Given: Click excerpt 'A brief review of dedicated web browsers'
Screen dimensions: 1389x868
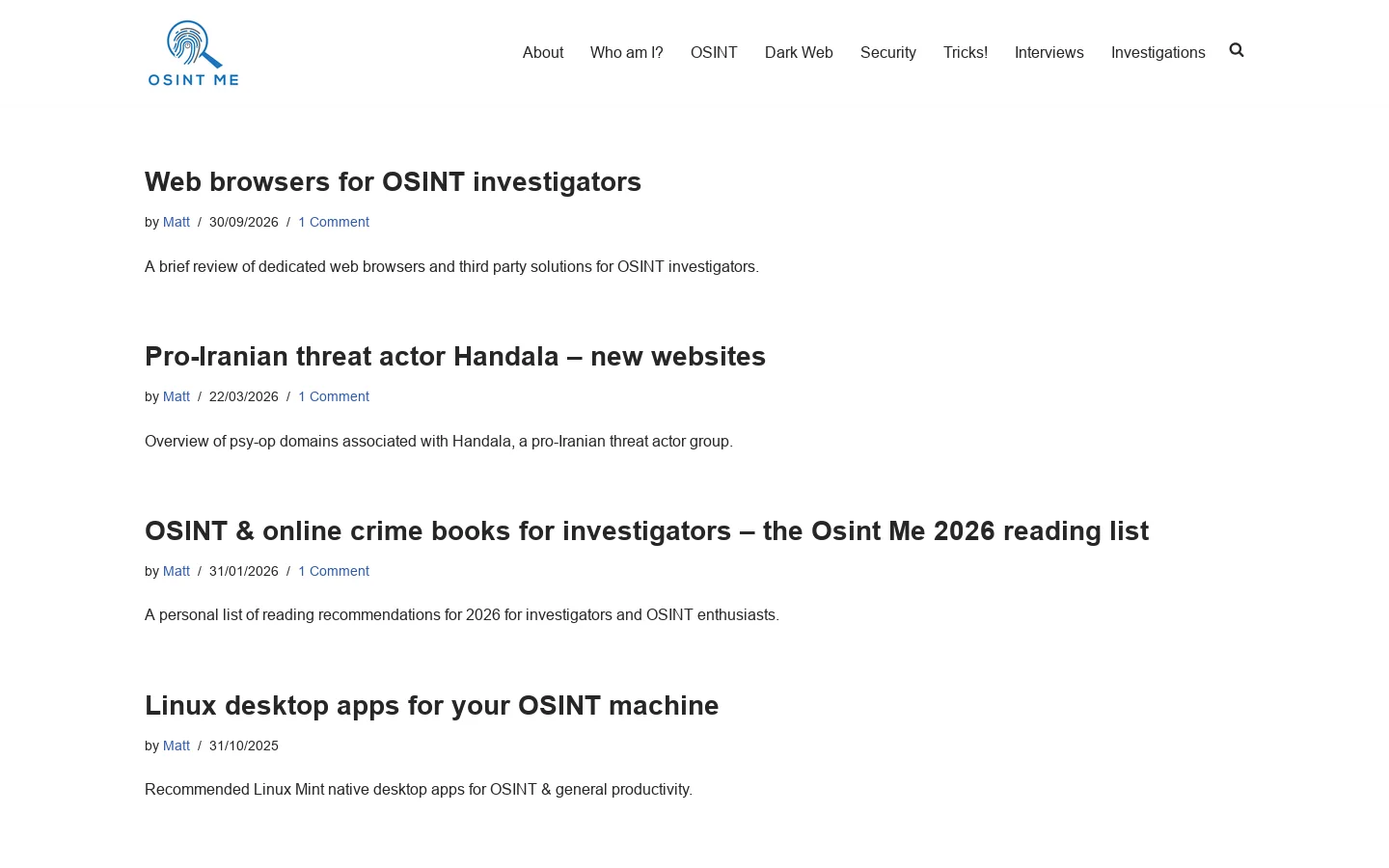Looking at the screenshot, I should [451, 266].
